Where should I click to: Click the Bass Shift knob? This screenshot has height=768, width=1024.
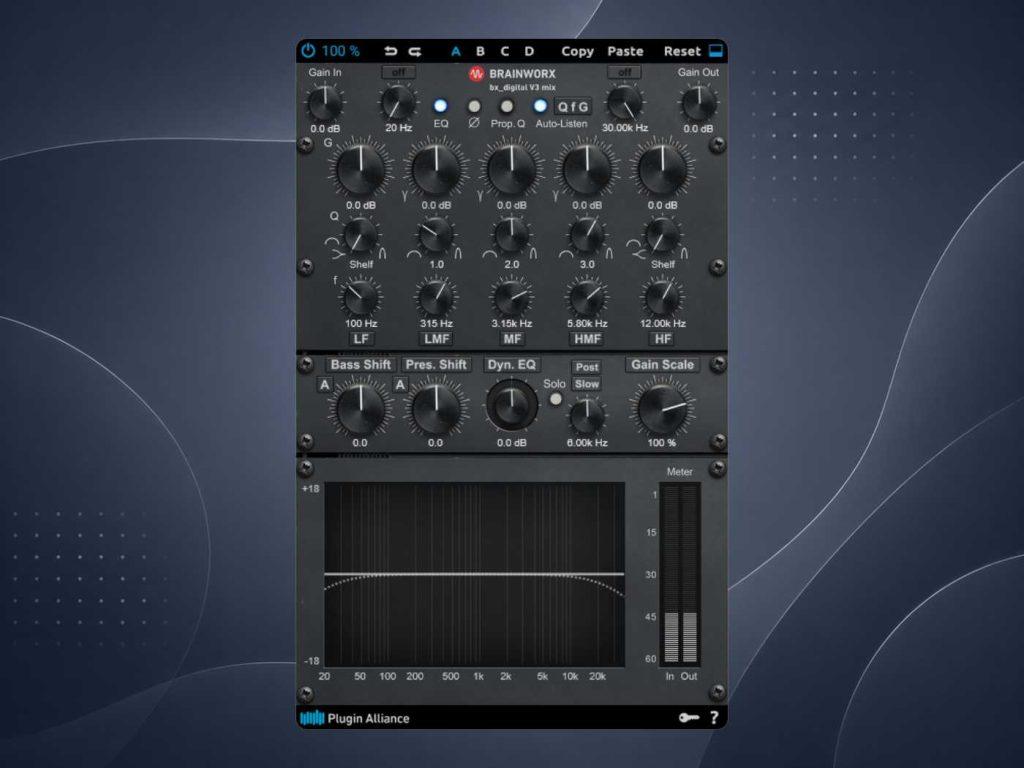coord(360,408)
